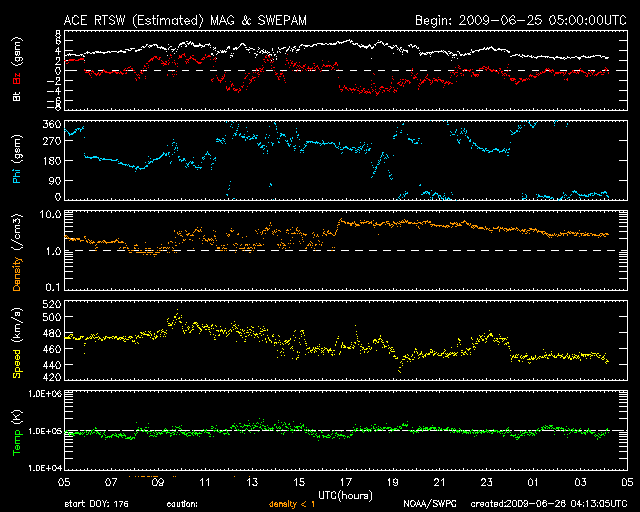Viewport: 640px width, 512px height.
Task: Click the '1.0E+06' tick on Temp axis
Action: (x=45, y=394)
